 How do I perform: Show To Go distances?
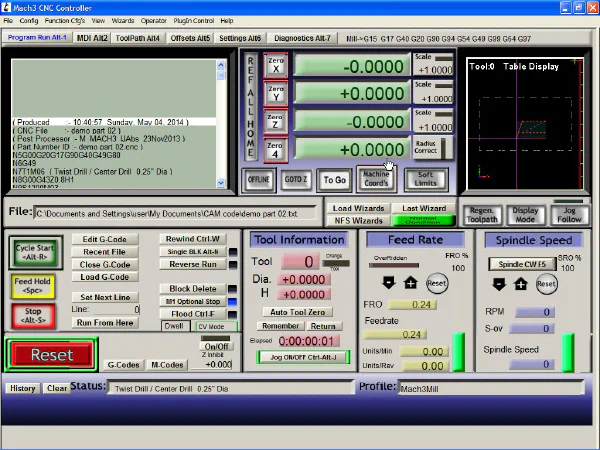point(334,180)
